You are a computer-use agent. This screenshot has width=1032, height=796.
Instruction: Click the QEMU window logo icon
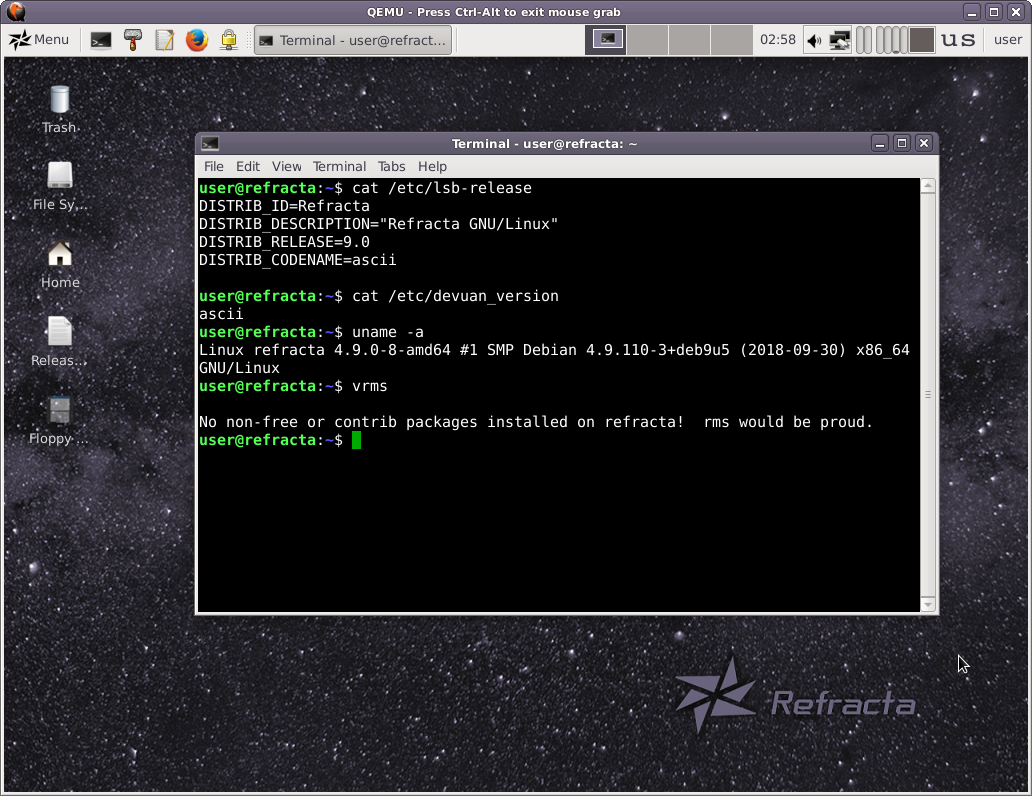[x=16, y=11]
